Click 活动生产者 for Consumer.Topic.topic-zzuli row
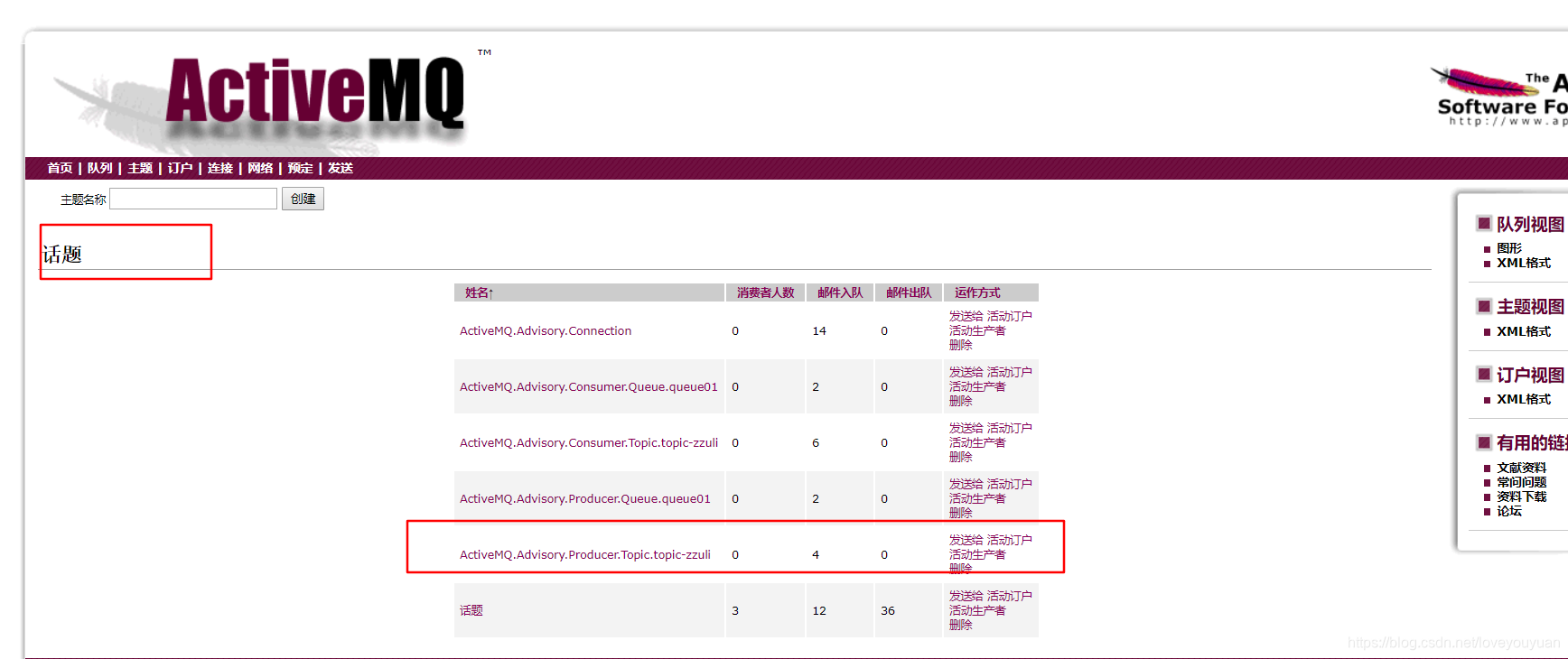 [977, 442]
